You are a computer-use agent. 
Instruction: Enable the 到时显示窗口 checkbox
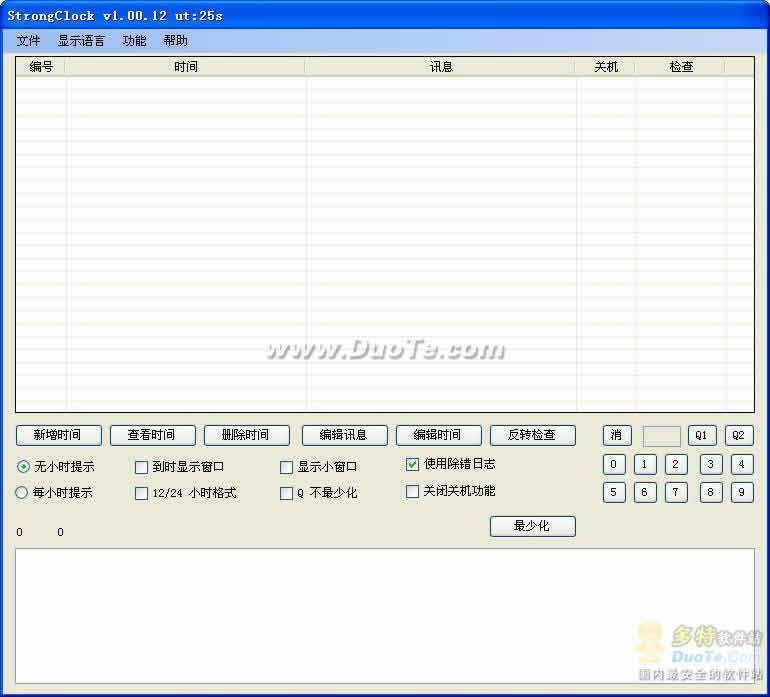pos(141,467)
